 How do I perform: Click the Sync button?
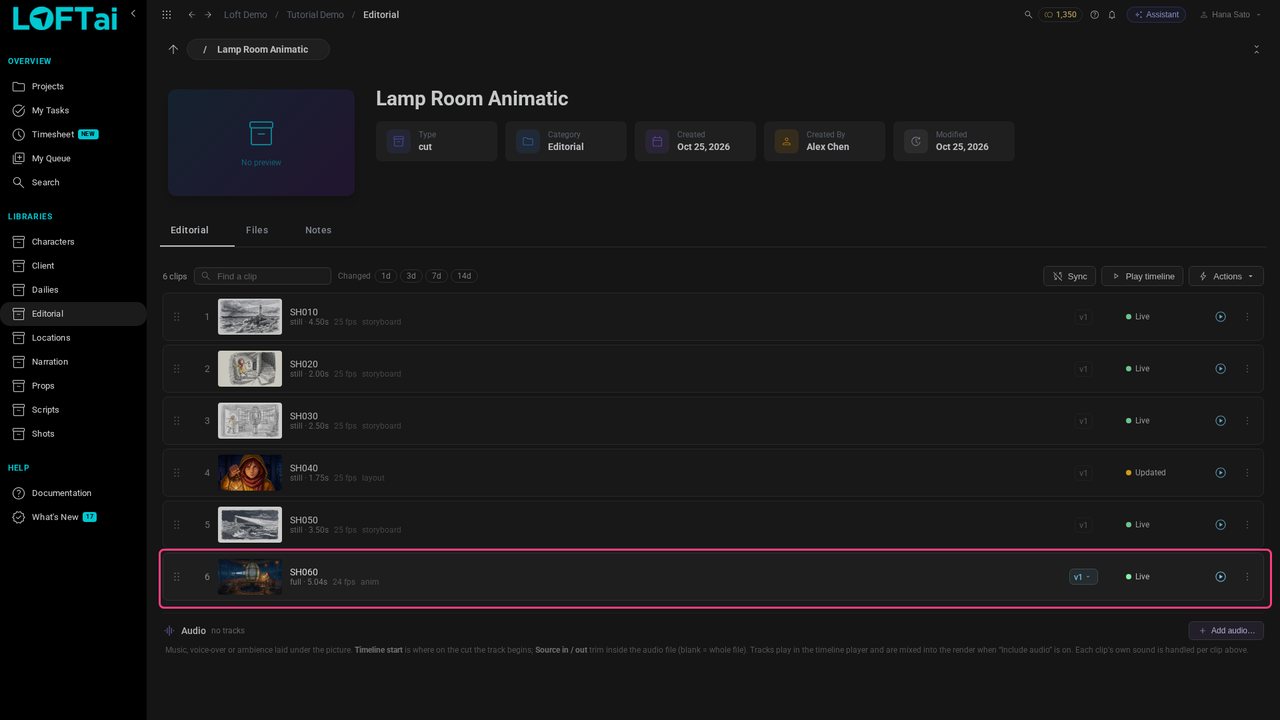tap(1069, 276)
